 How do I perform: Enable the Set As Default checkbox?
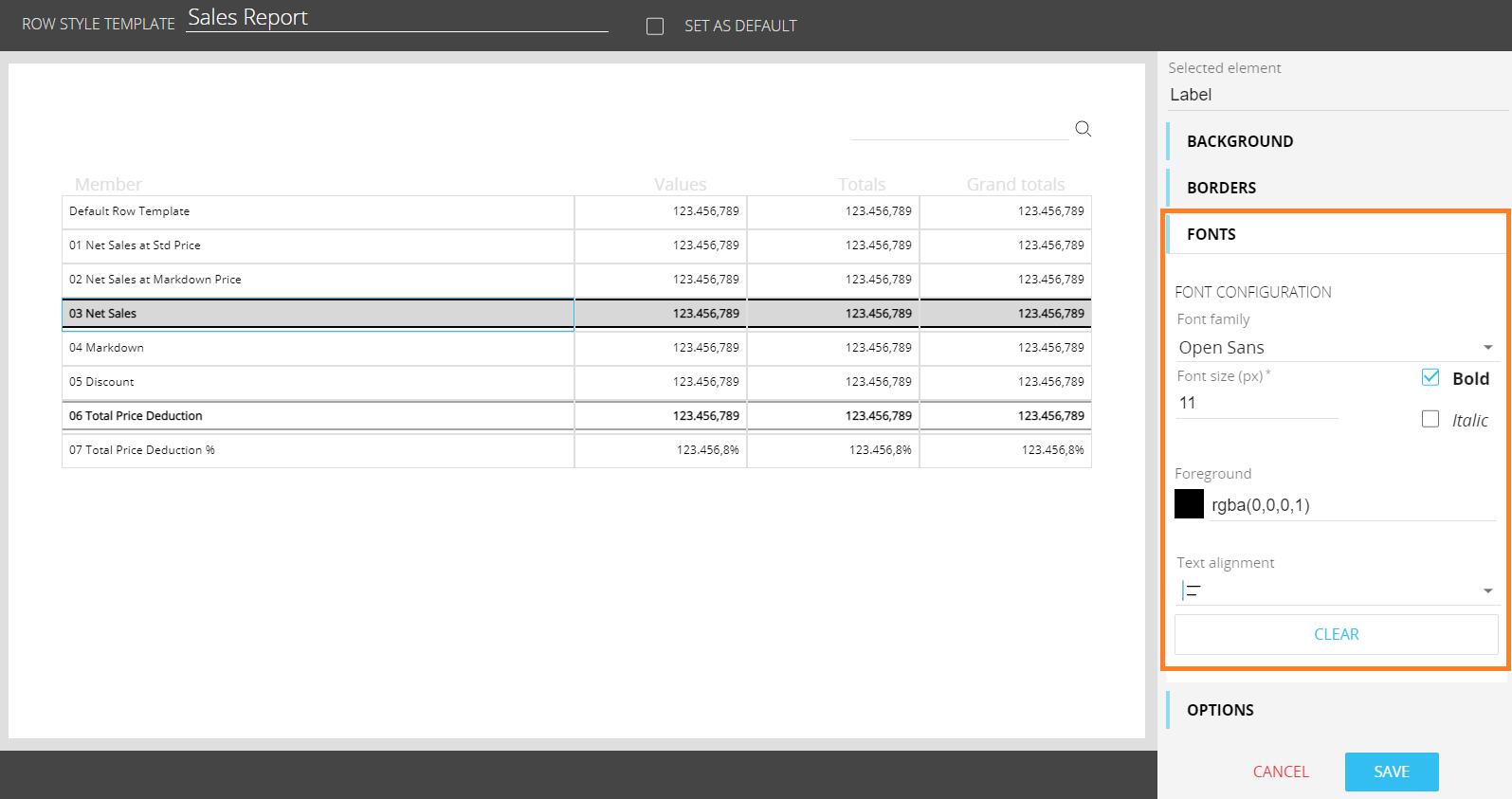(x=655, y=27)
